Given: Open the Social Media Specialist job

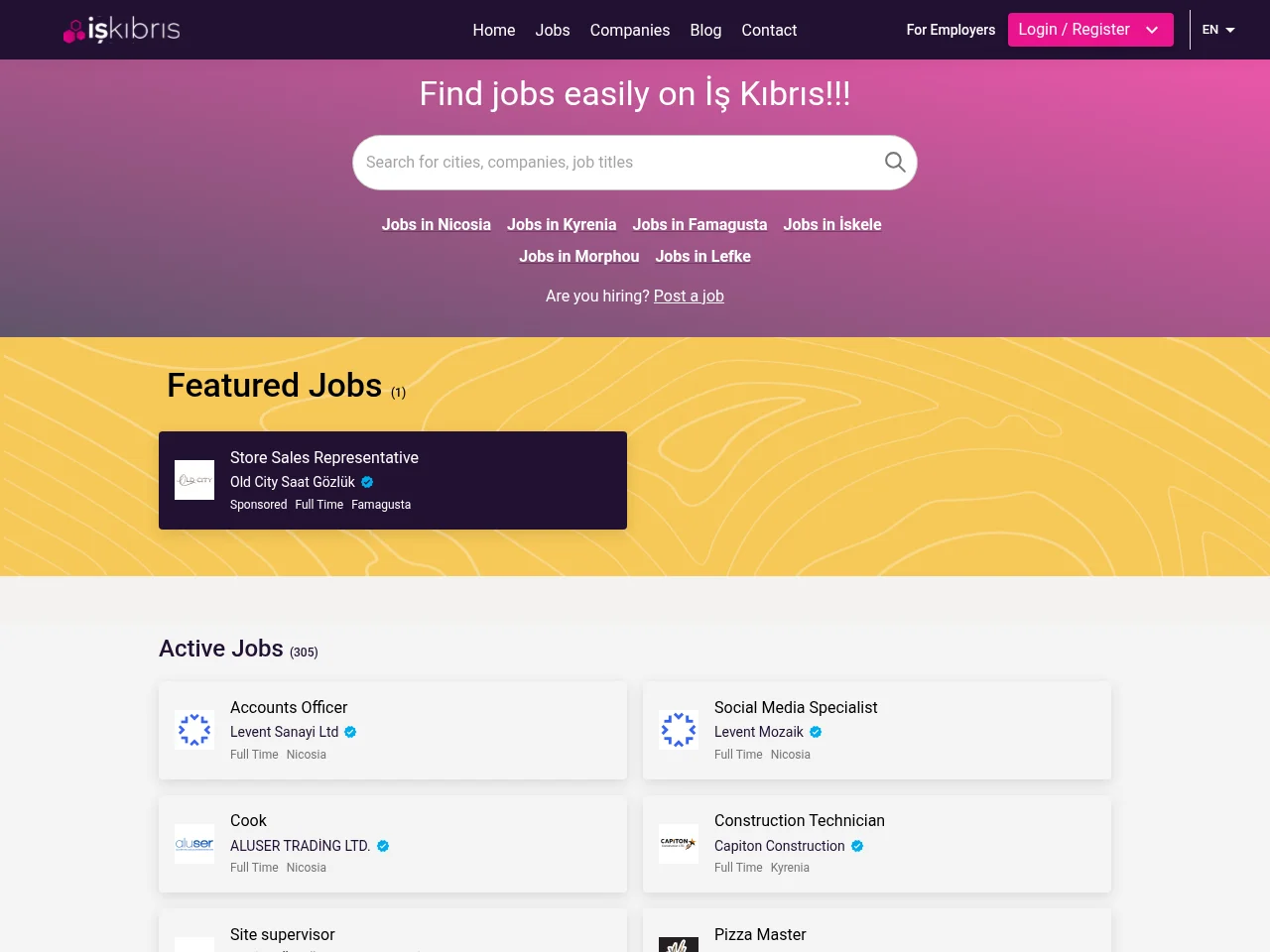Looking at the screenshot, I should (x=796, y=707).
